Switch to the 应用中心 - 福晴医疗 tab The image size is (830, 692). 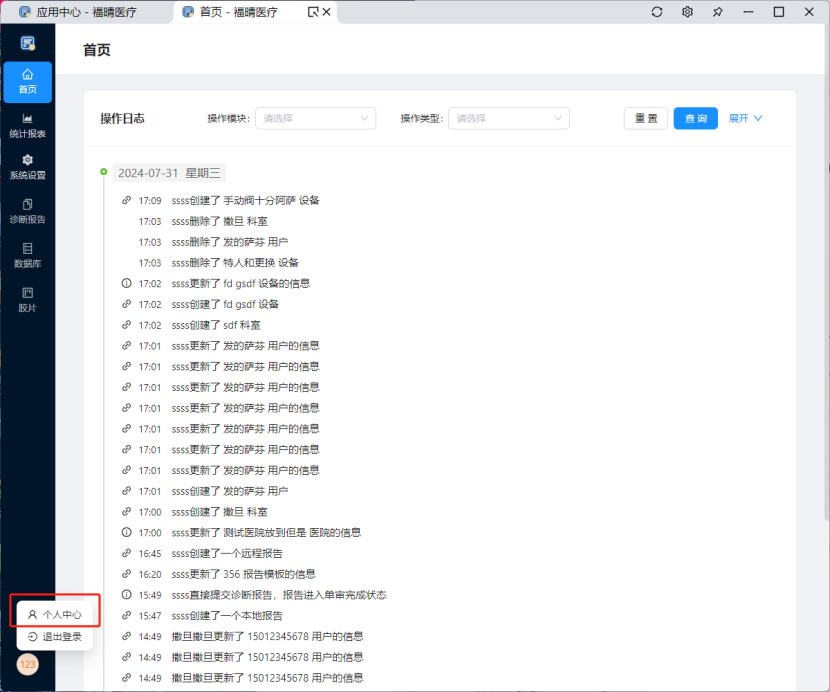(86, 12)
